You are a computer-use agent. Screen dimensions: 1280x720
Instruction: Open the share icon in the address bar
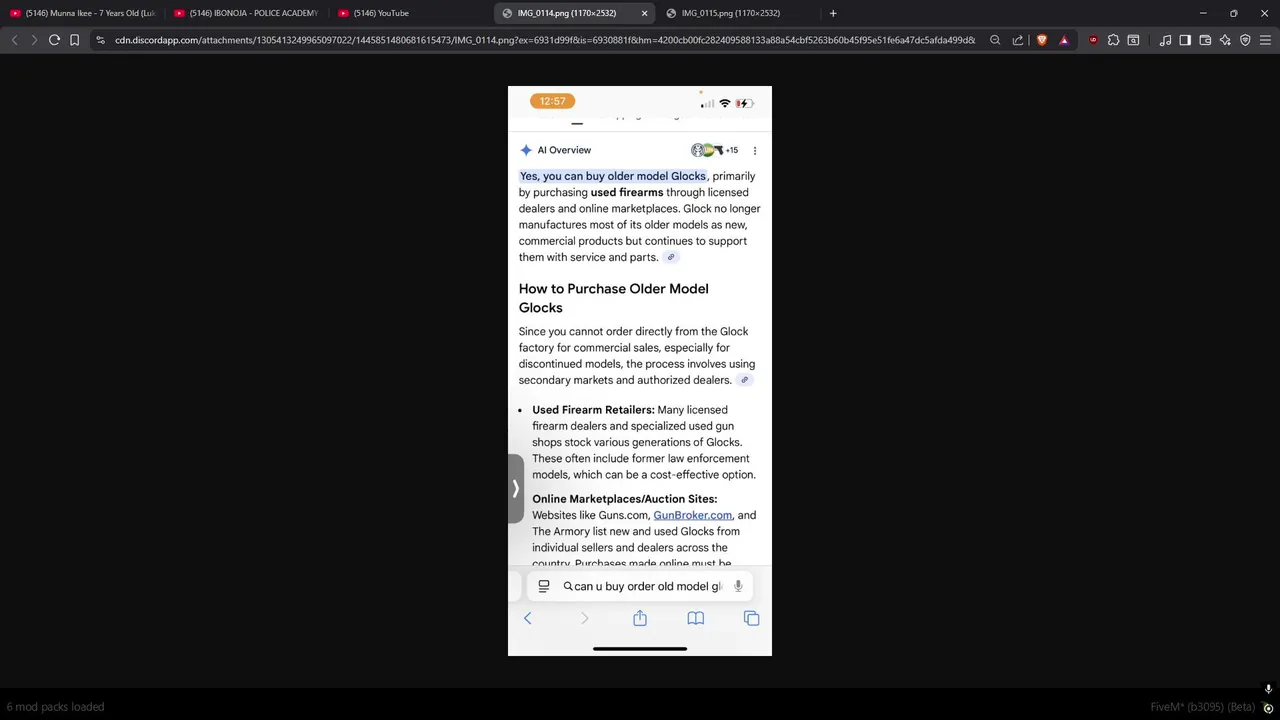(x=1018, y=40)
